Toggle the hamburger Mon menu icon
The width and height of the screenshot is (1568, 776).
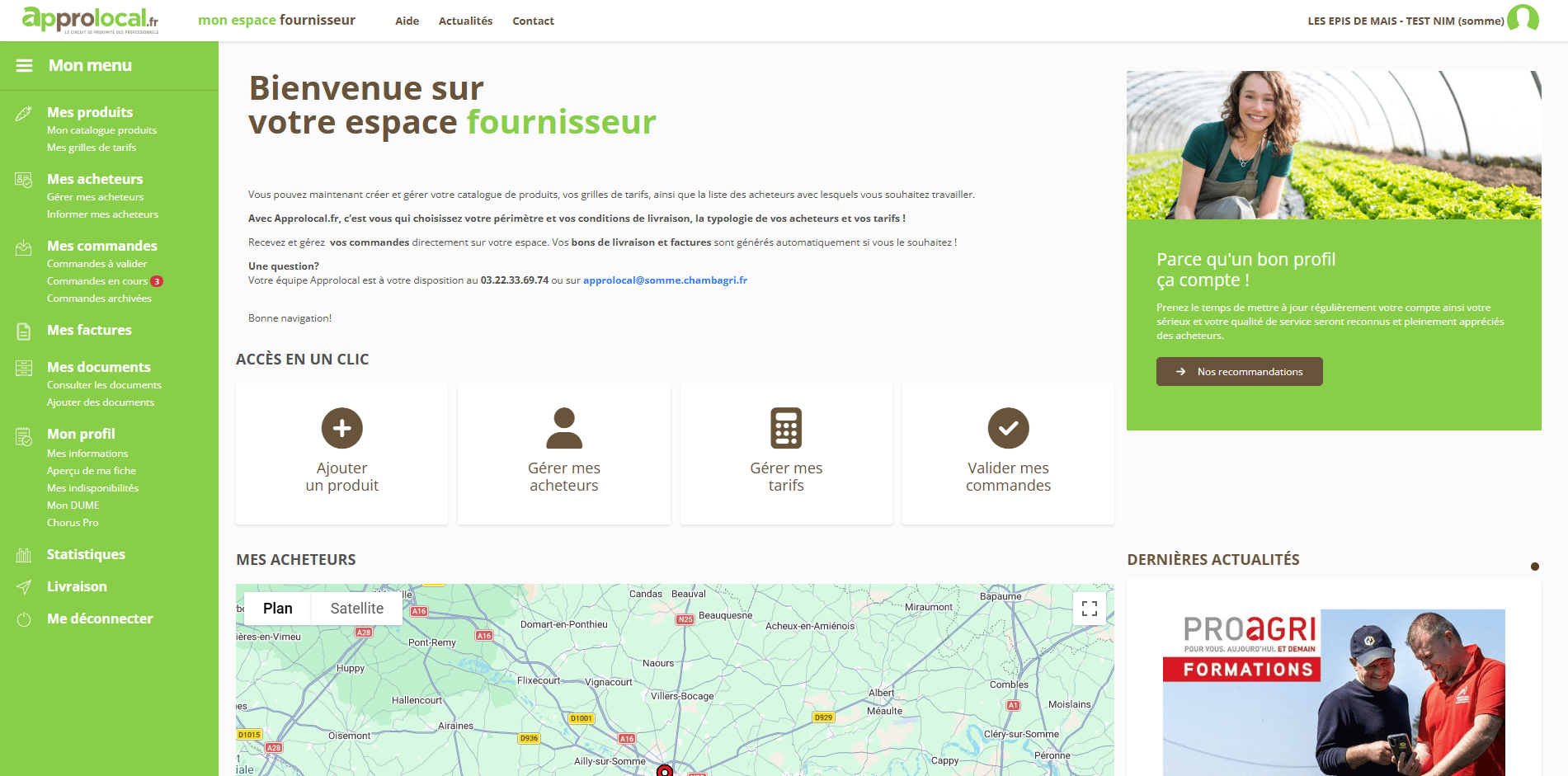24,65
